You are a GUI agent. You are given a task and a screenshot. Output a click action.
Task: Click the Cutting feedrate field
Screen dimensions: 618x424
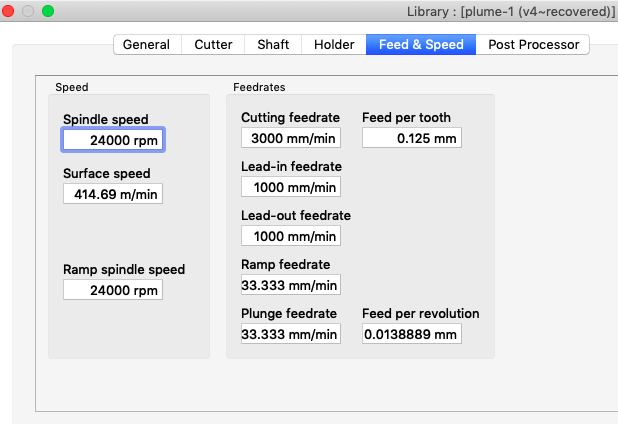pyautogui.click(x=291, y=138)
